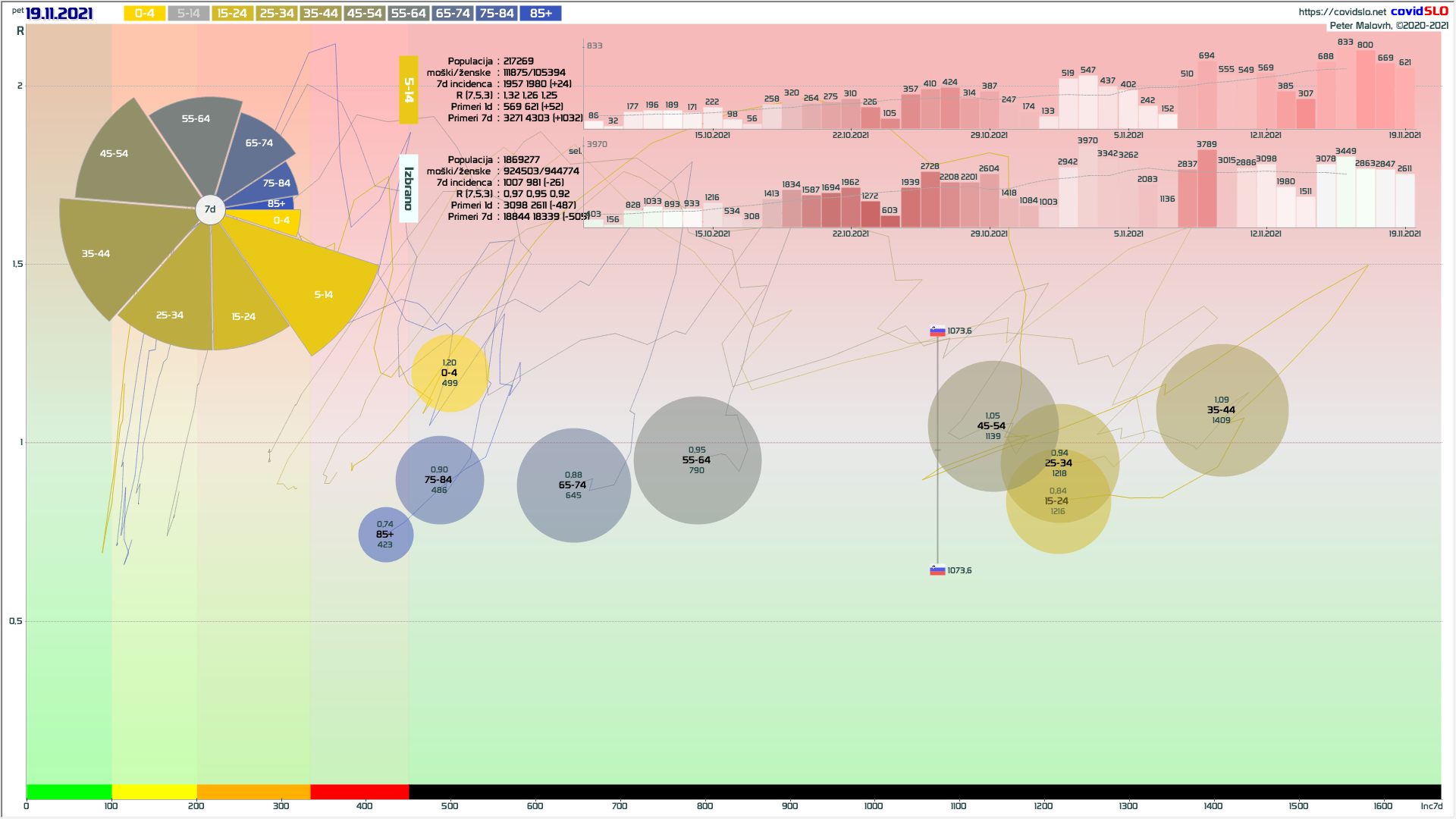Select the 25-34 age legend tab
Viewport: 1456px width, 819px height.
click(277, 14)
